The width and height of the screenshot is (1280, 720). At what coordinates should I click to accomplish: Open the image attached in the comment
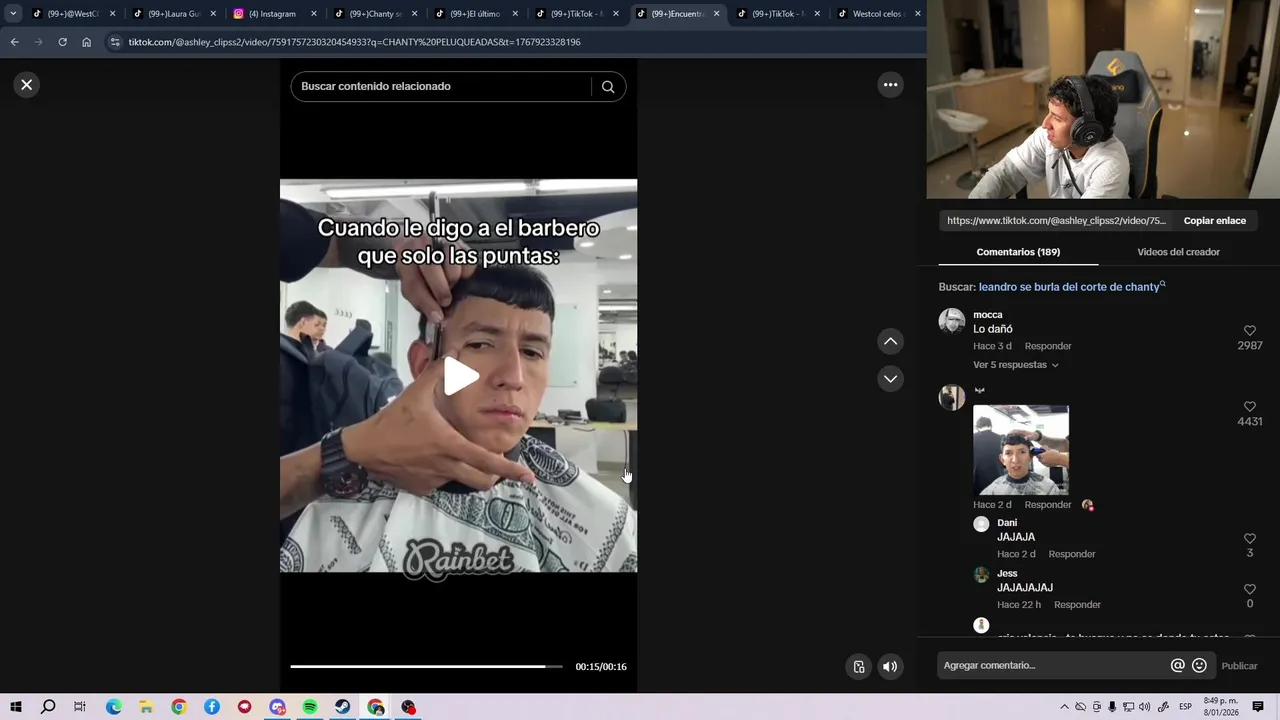1021,450
